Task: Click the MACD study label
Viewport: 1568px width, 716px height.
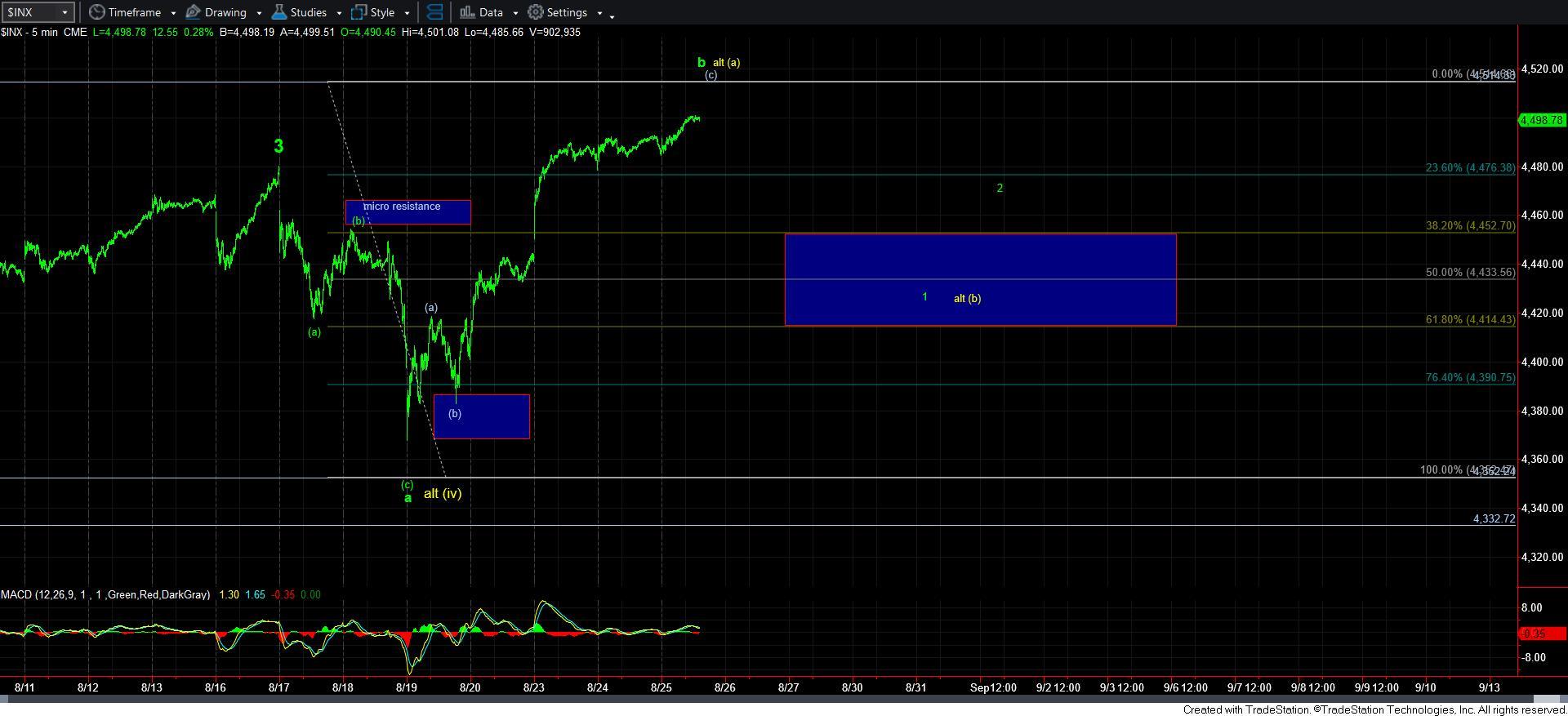Action: pos(105,594)
